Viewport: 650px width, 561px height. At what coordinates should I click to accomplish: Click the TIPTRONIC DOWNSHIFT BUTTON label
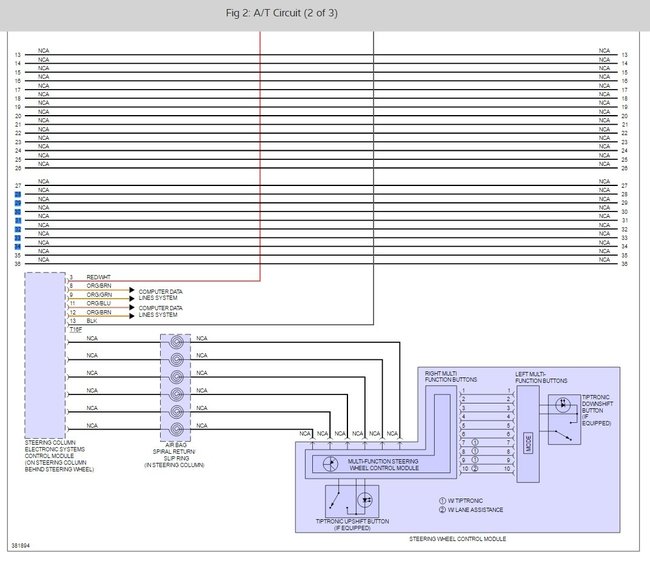pyautogui.click(x=597, y=410)
